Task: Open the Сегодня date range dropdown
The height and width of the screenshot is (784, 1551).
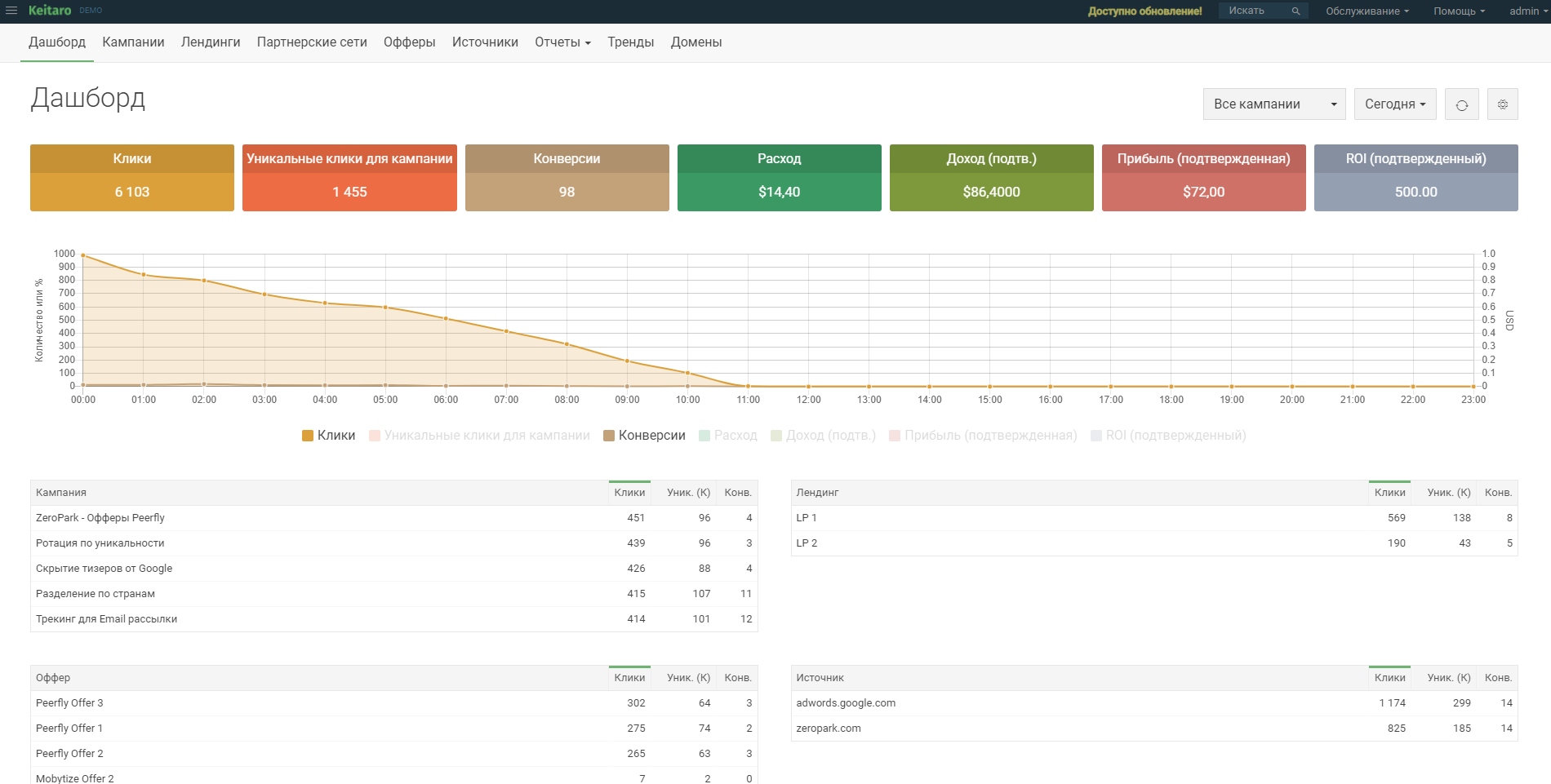Action: pyautogui.click(x=1395, y=104)
